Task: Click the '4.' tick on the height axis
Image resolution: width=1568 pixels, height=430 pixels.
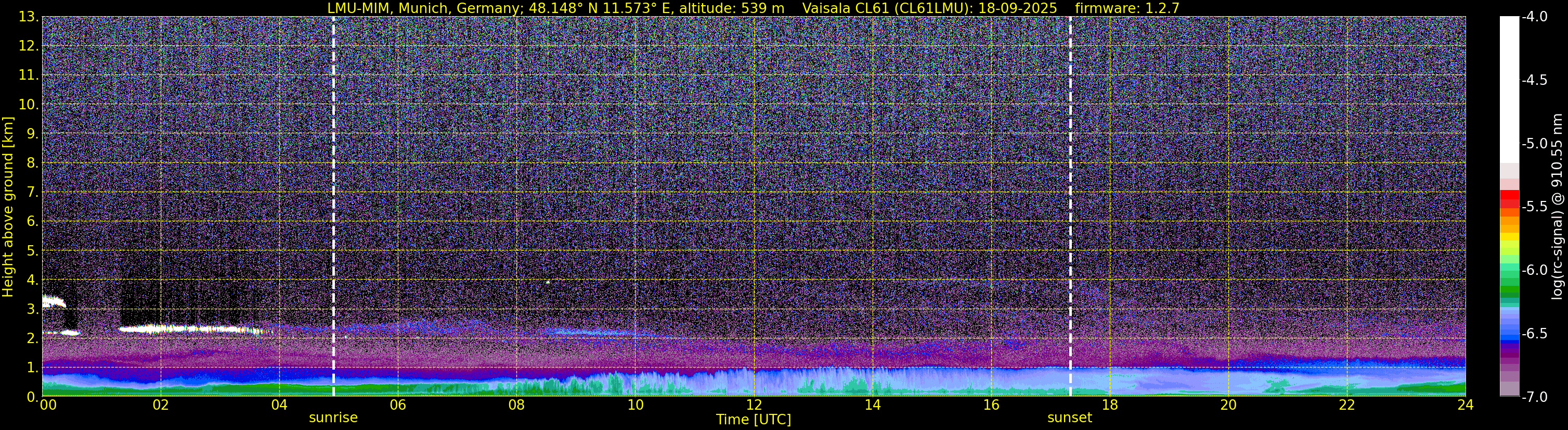Action: 32,280
